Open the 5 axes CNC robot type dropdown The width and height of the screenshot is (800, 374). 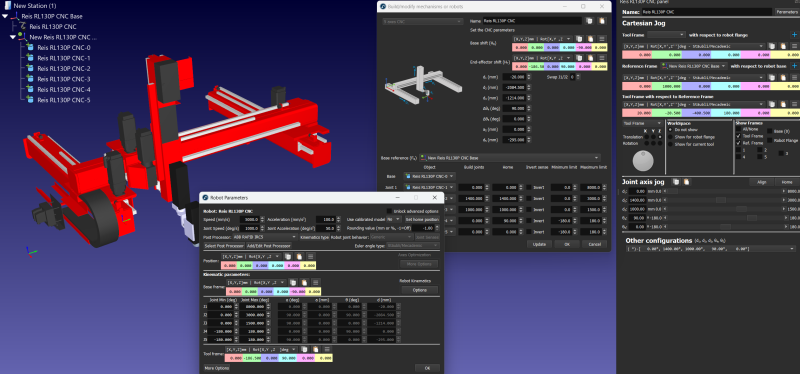[x=422, y=21]
